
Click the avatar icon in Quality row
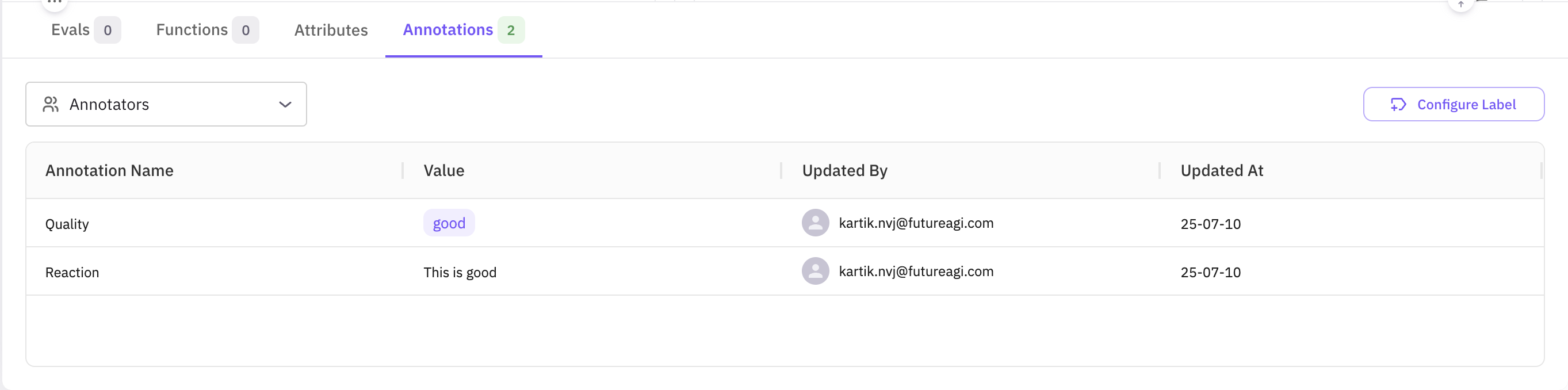pos(815,223)
